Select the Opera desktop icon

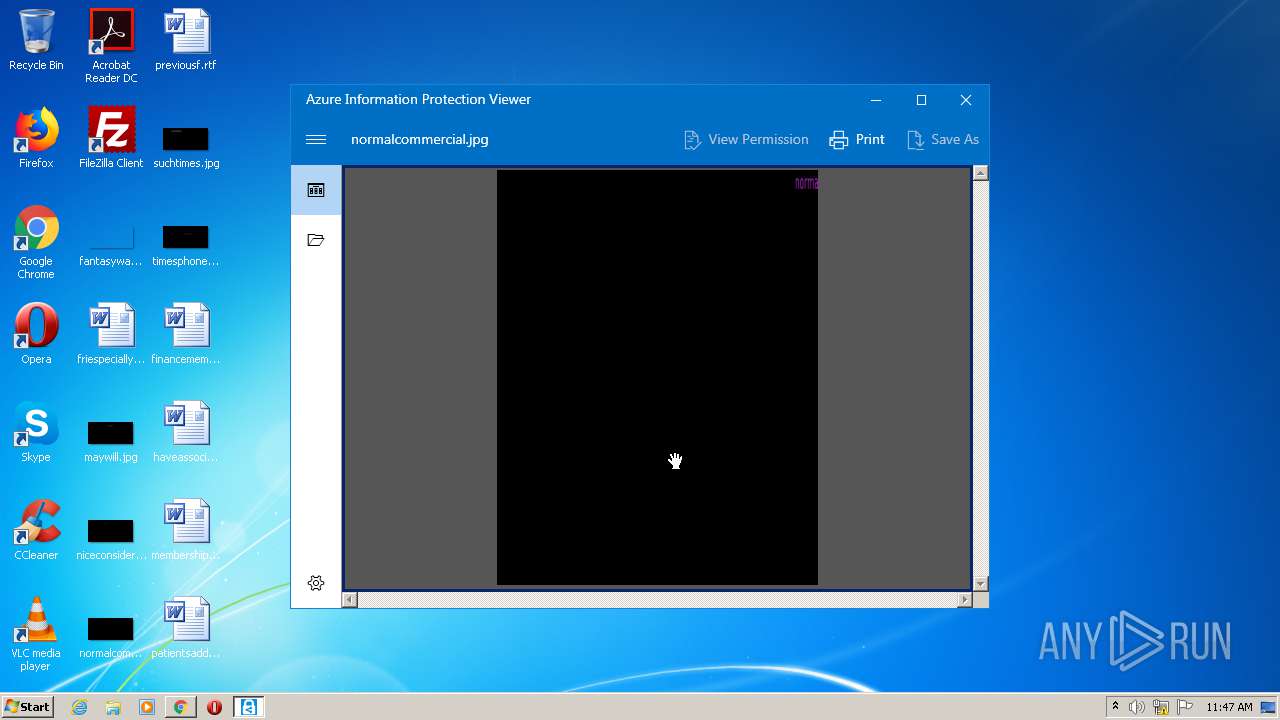click(x=36, y=334)
